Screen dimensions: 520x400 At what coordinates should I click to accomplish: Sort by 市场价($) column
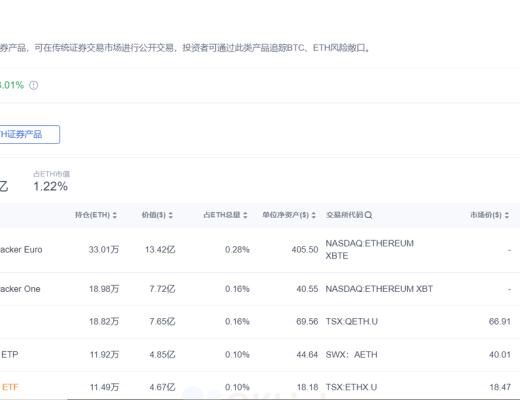point(507,215)
